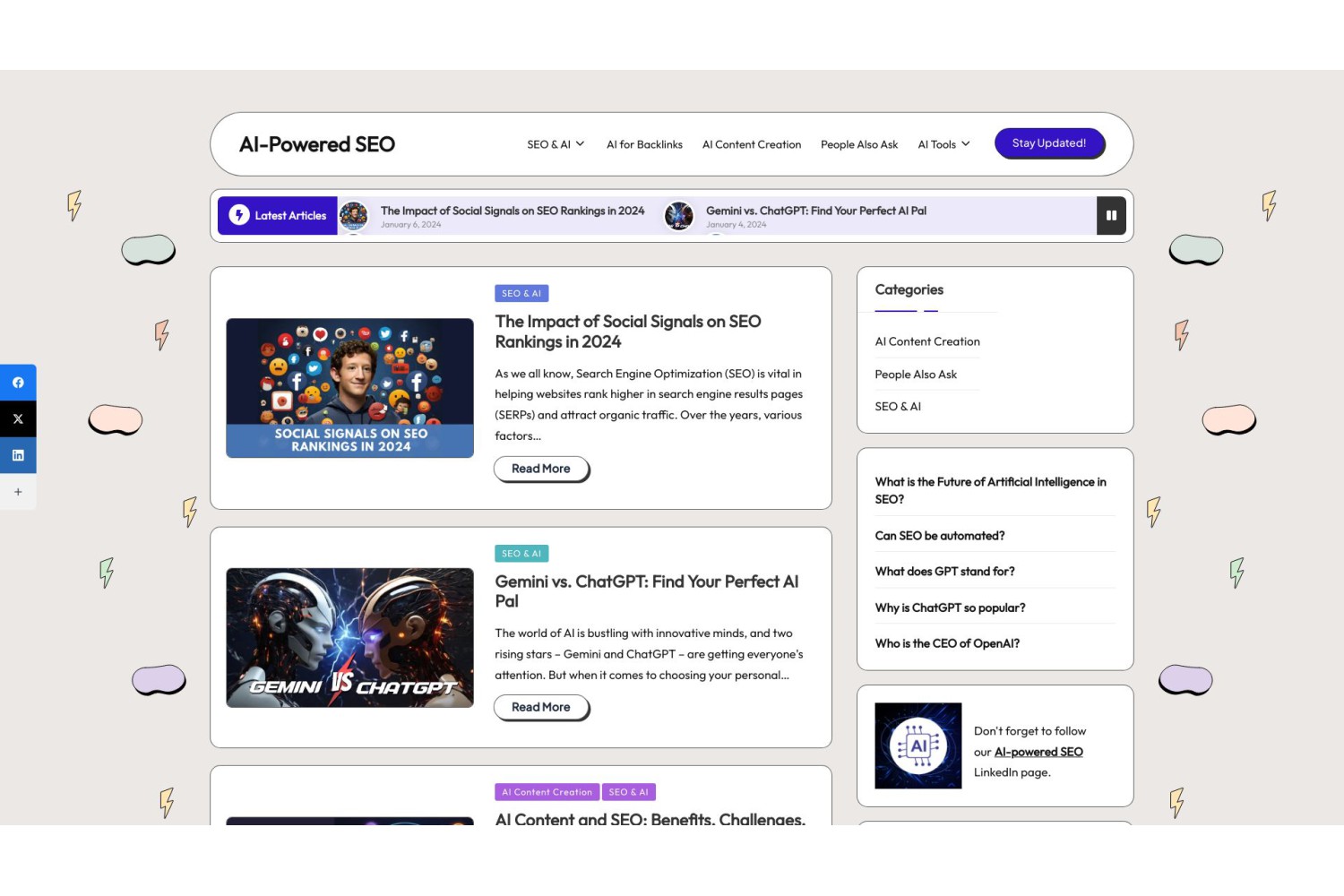
Task: Open title Gemini vs. ChatGPT: Find Your Perfect AI Pal
Action: point(647,591)
